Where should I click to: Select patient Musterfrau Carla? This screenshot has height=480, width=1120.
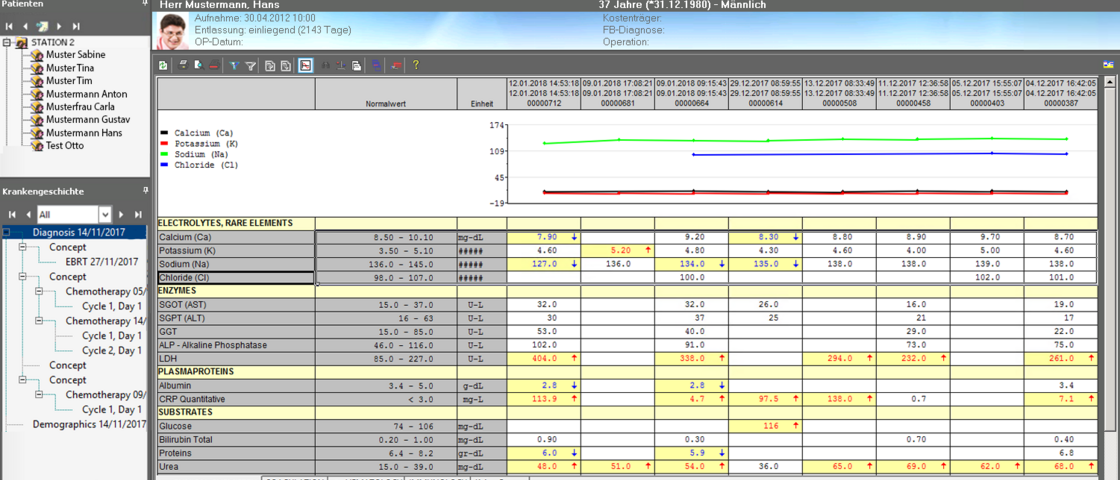[x=81, y=106]
